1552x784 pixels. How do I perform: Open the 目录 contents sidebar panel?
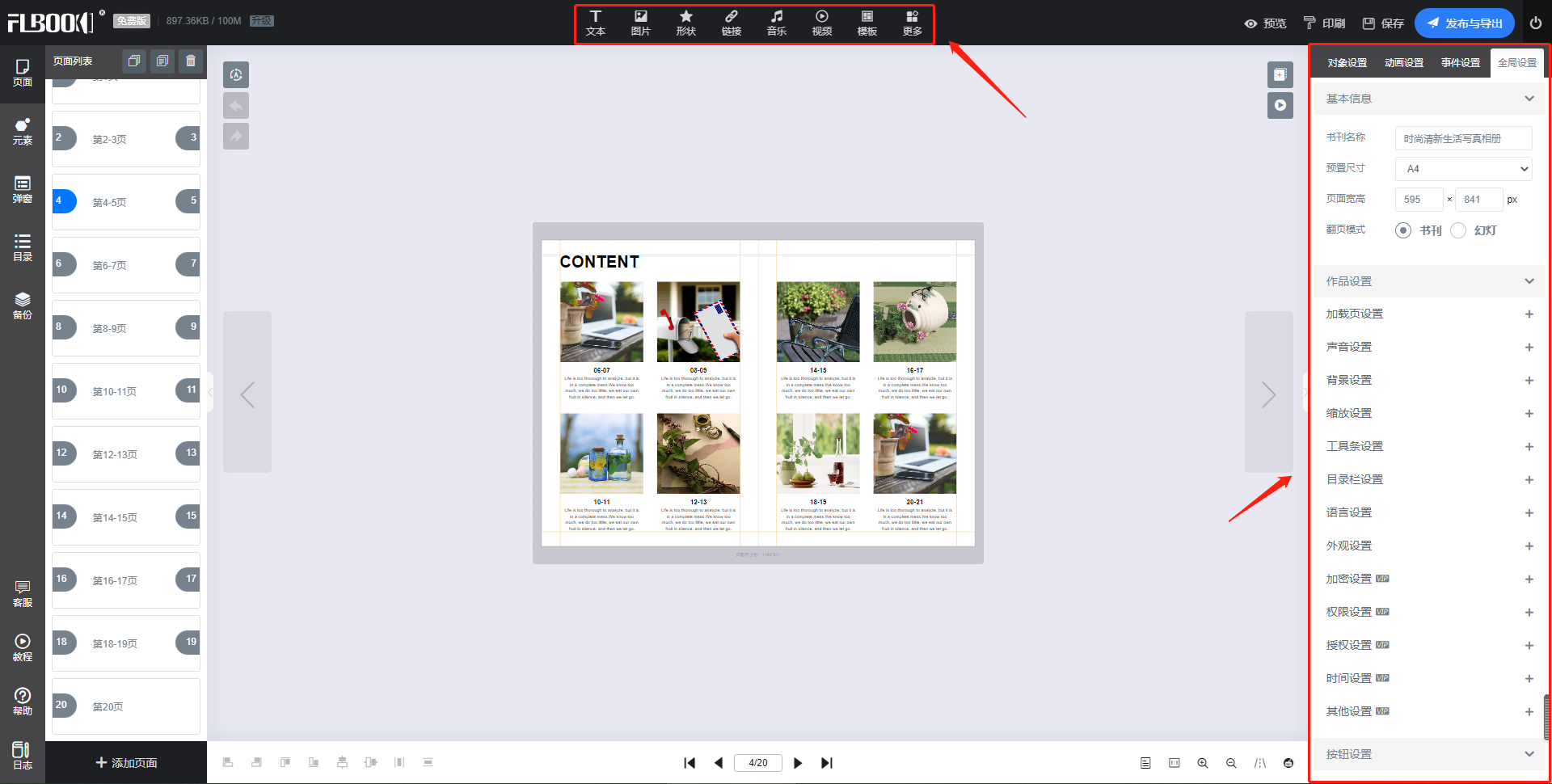coord(23,248)
